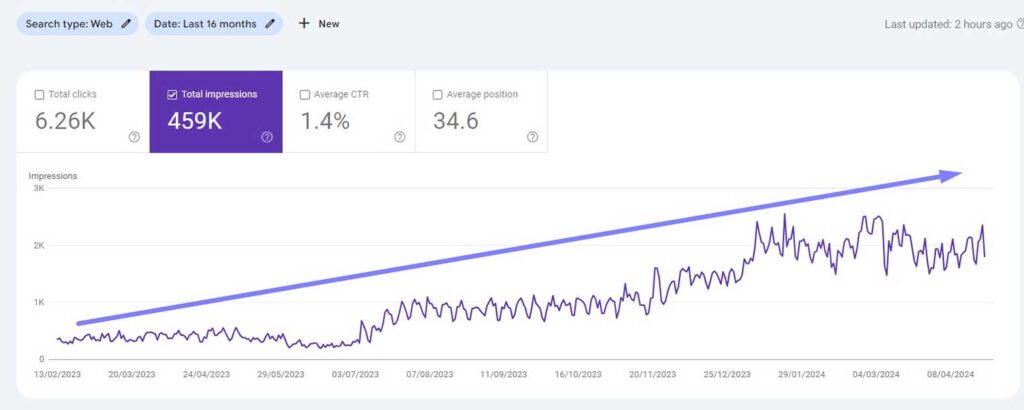Open the Search type: Web filter chip
The width and height of the screenshot is (1024, 410).
click(68, 24)
